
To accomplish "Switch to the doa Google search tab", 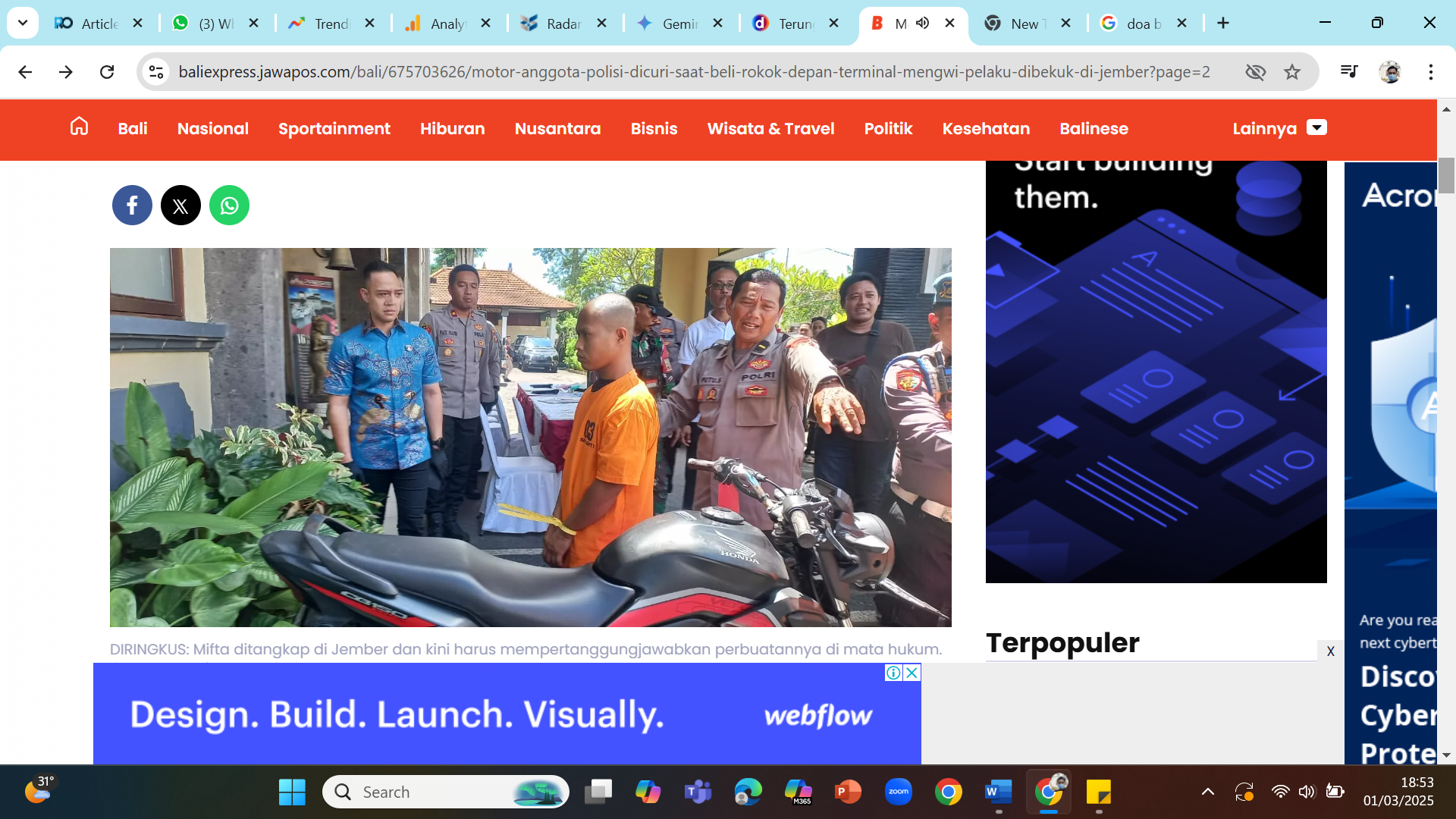I will point(1131,24).
